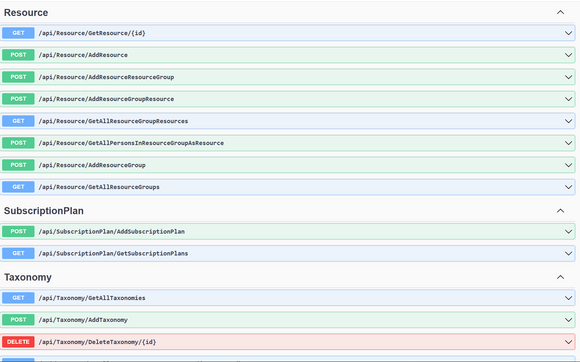Collapse the Resource section chevron
580x362 pixels.
tap(560, 13)
